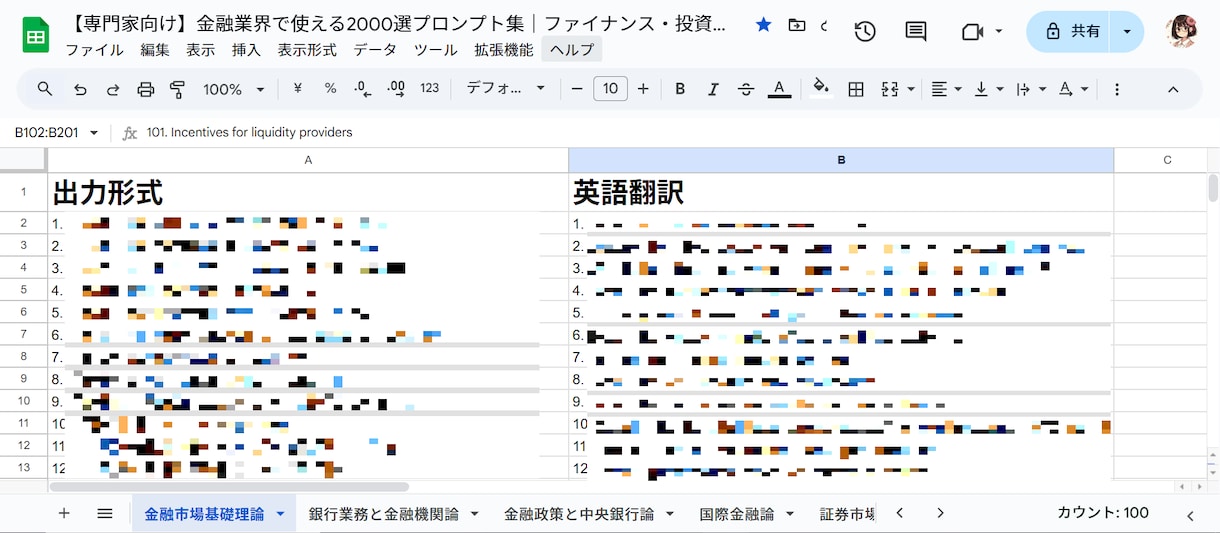
Task: Click the 共有 share button
Action: 1072,32
